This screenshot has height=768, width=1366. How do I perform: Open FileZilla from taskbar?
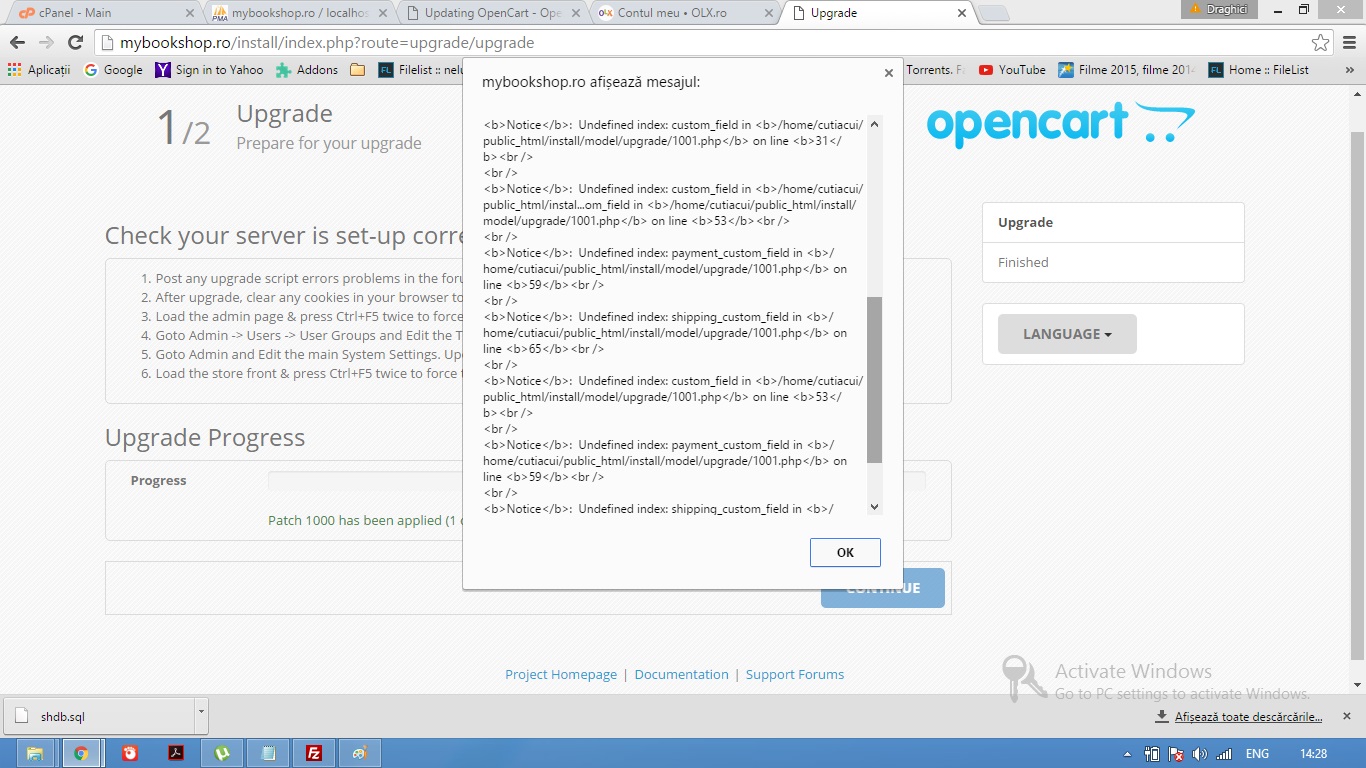pos(314,753)
